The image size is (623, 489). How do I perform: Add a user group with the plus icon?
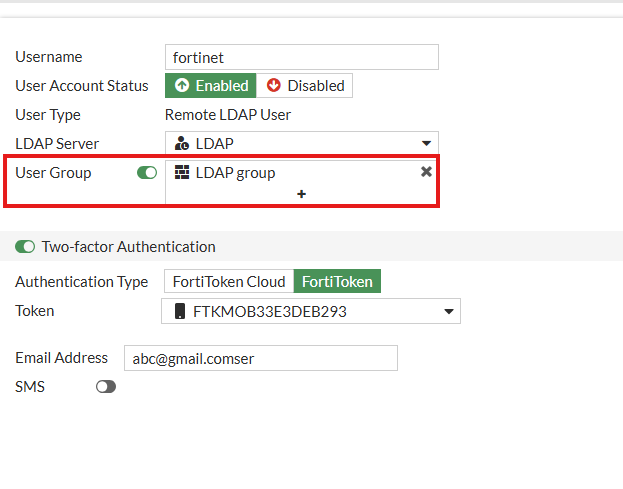(x=301, y=194)
